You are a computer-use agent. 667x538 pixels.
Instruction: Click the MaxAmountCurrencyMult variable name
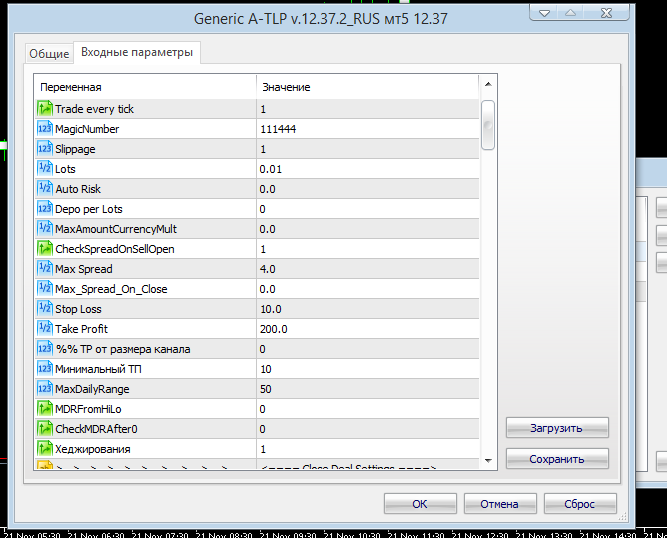116,229
